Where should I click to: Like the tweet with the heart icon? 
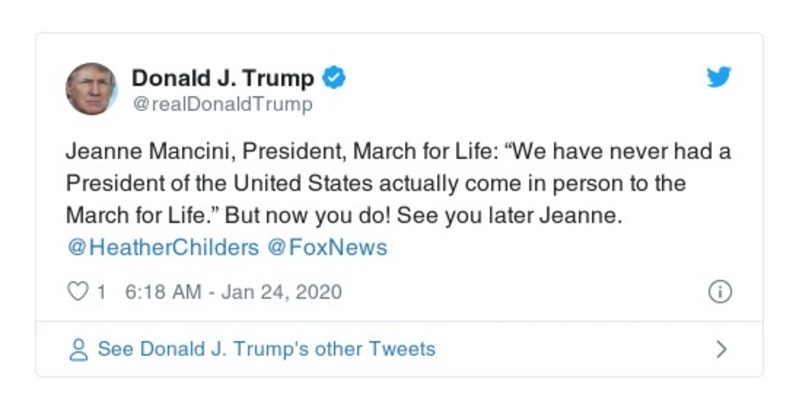[x=77, y=292]
